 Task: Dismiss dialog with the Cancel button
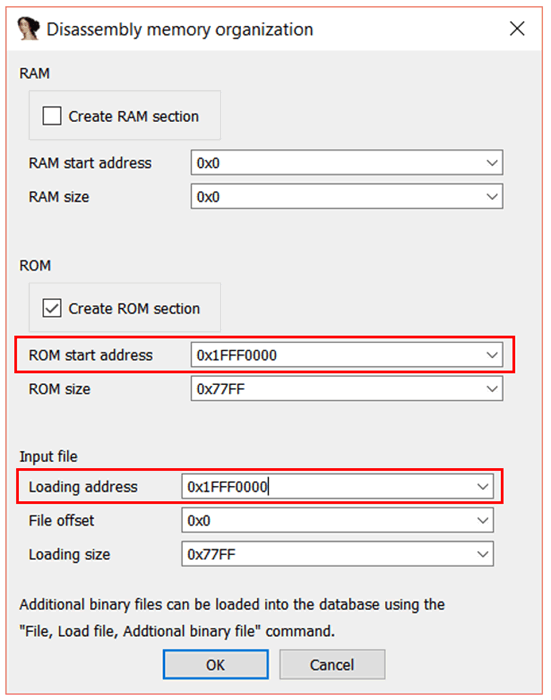332,664
